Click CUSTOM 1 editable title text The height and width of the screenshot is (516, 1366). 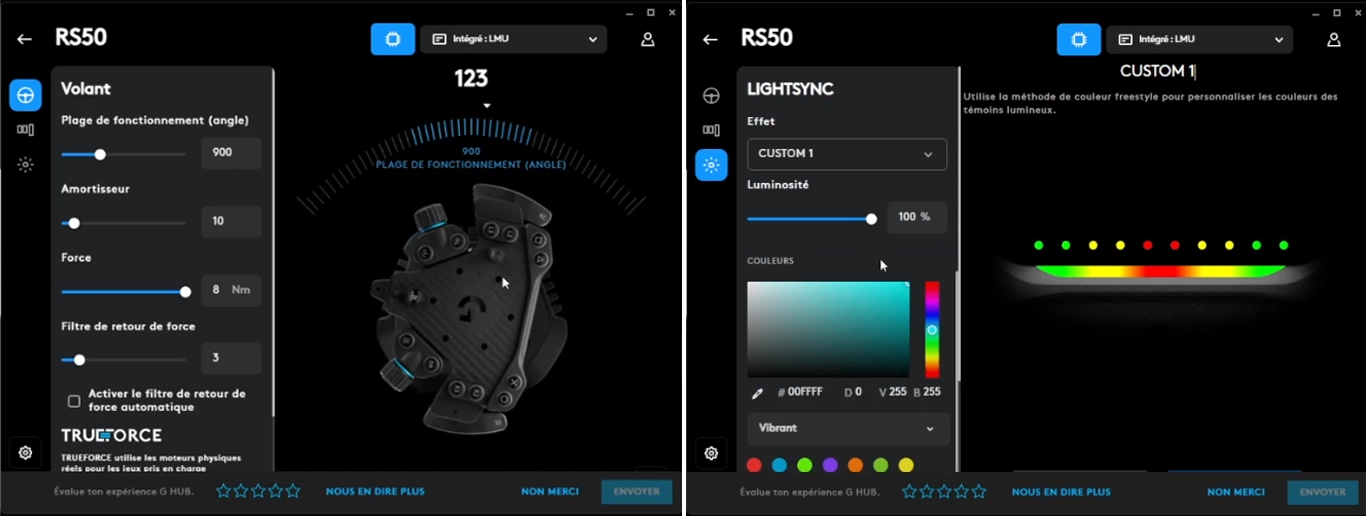tap(1158, 71)
